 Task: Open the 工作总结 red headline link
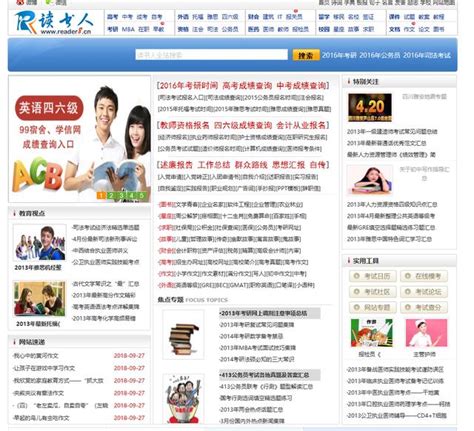[214, 165]
